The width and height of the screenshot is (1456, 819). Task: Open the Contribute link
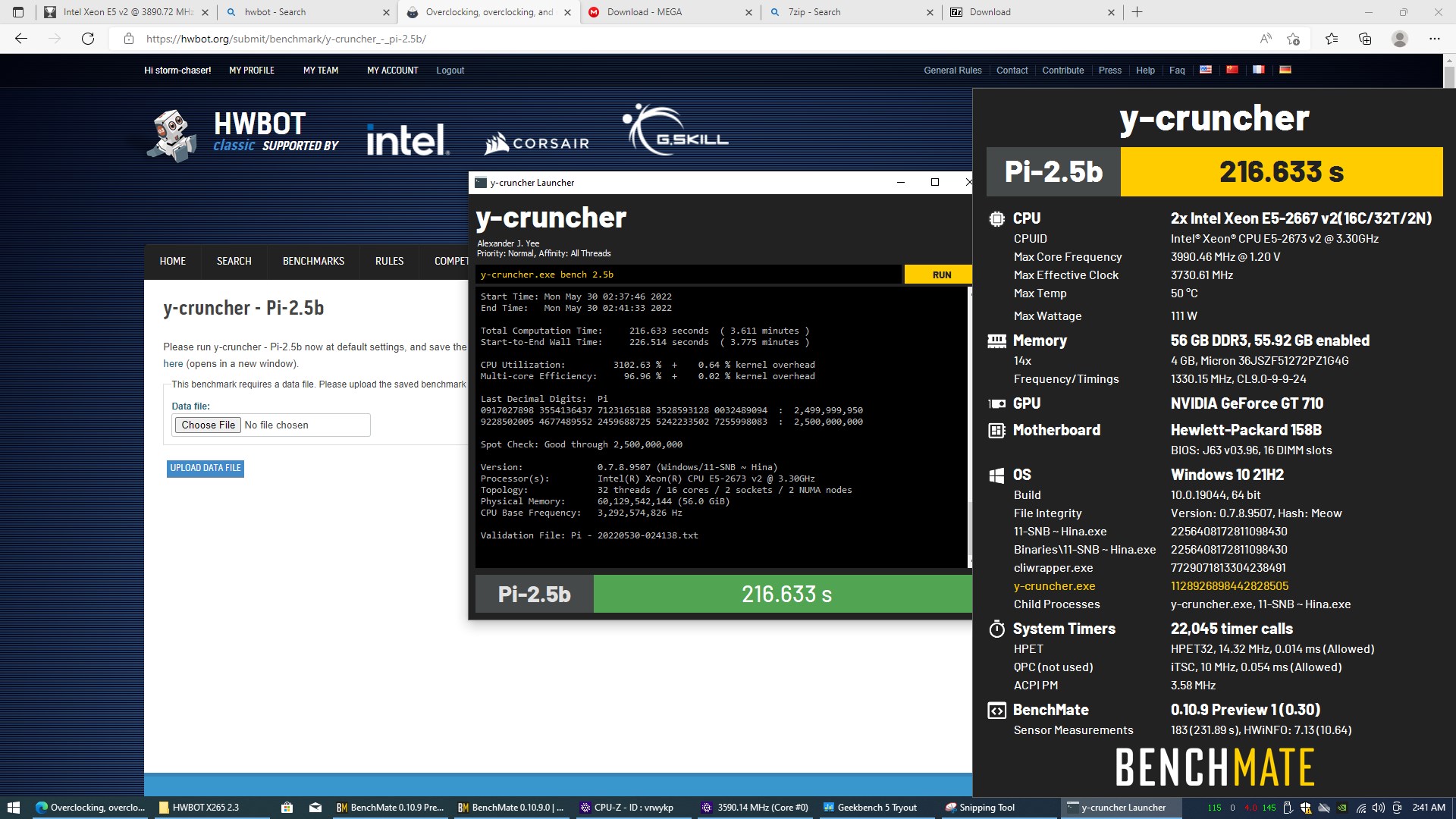1062,71
